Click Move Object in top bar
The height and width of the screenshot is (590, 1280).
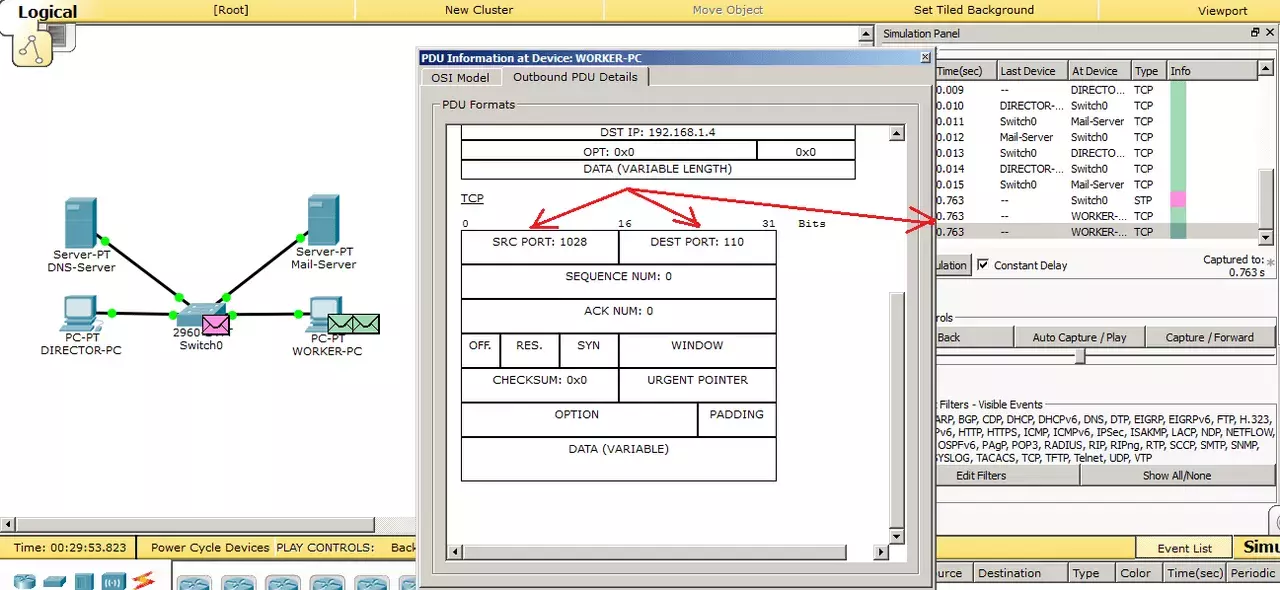coord(728,10)
